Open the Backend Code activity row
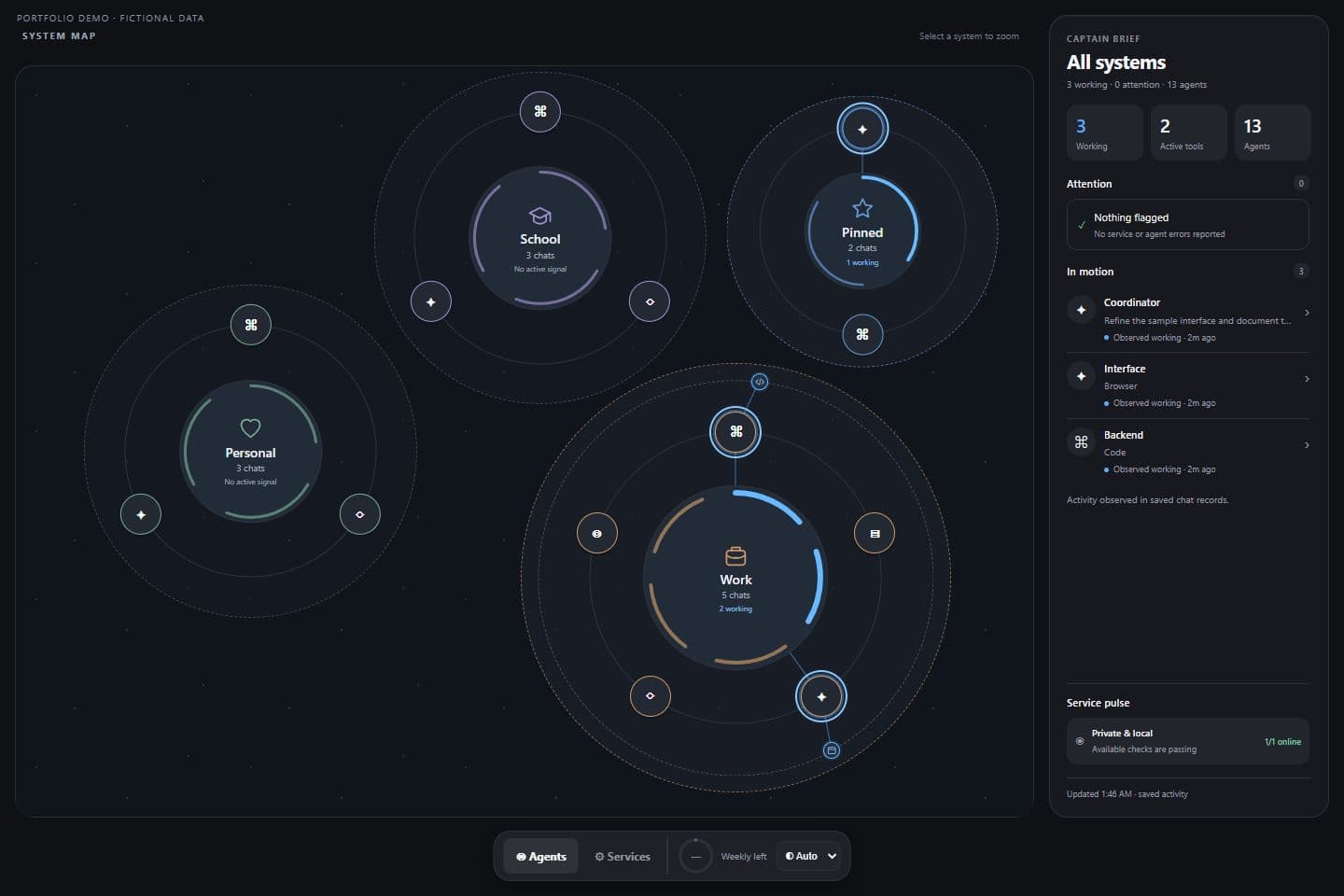Screen dimensions: 1344x896 point(1188,452)
